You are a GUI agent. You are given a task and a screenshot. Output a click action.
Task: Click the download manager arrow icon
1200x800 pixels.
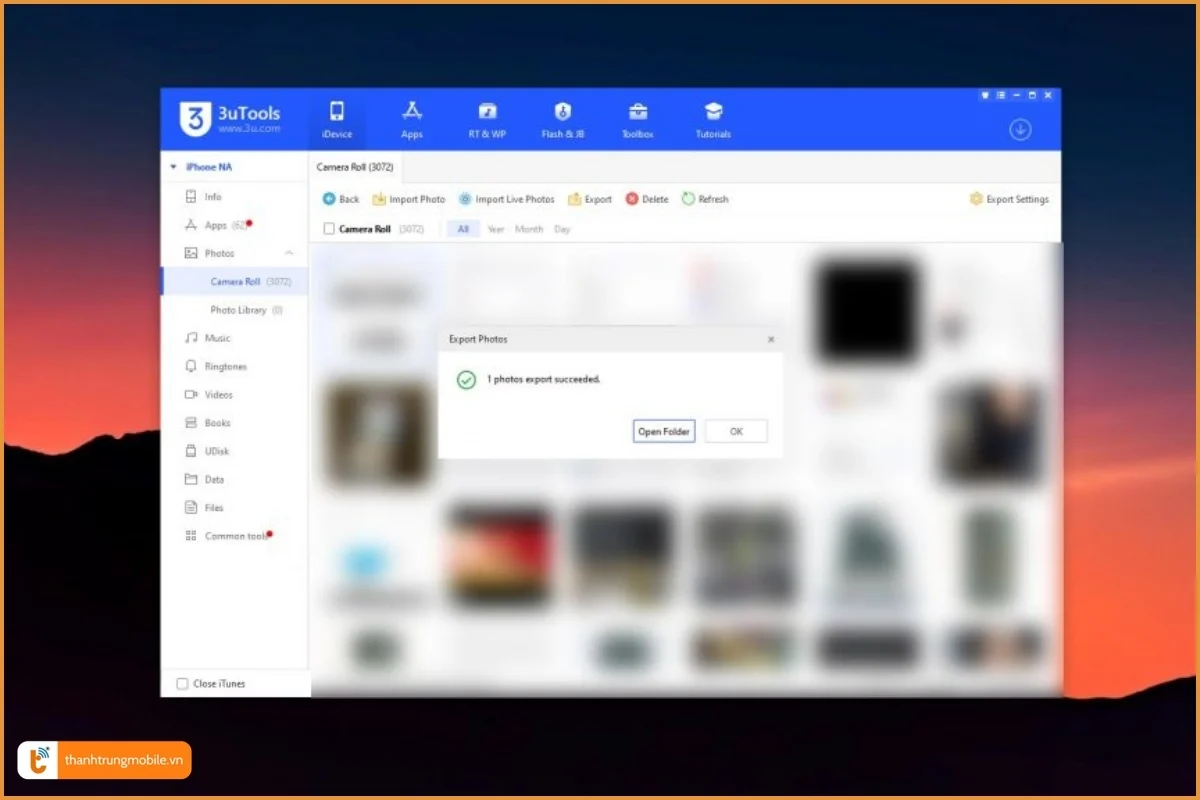(x=1020, y=130)
